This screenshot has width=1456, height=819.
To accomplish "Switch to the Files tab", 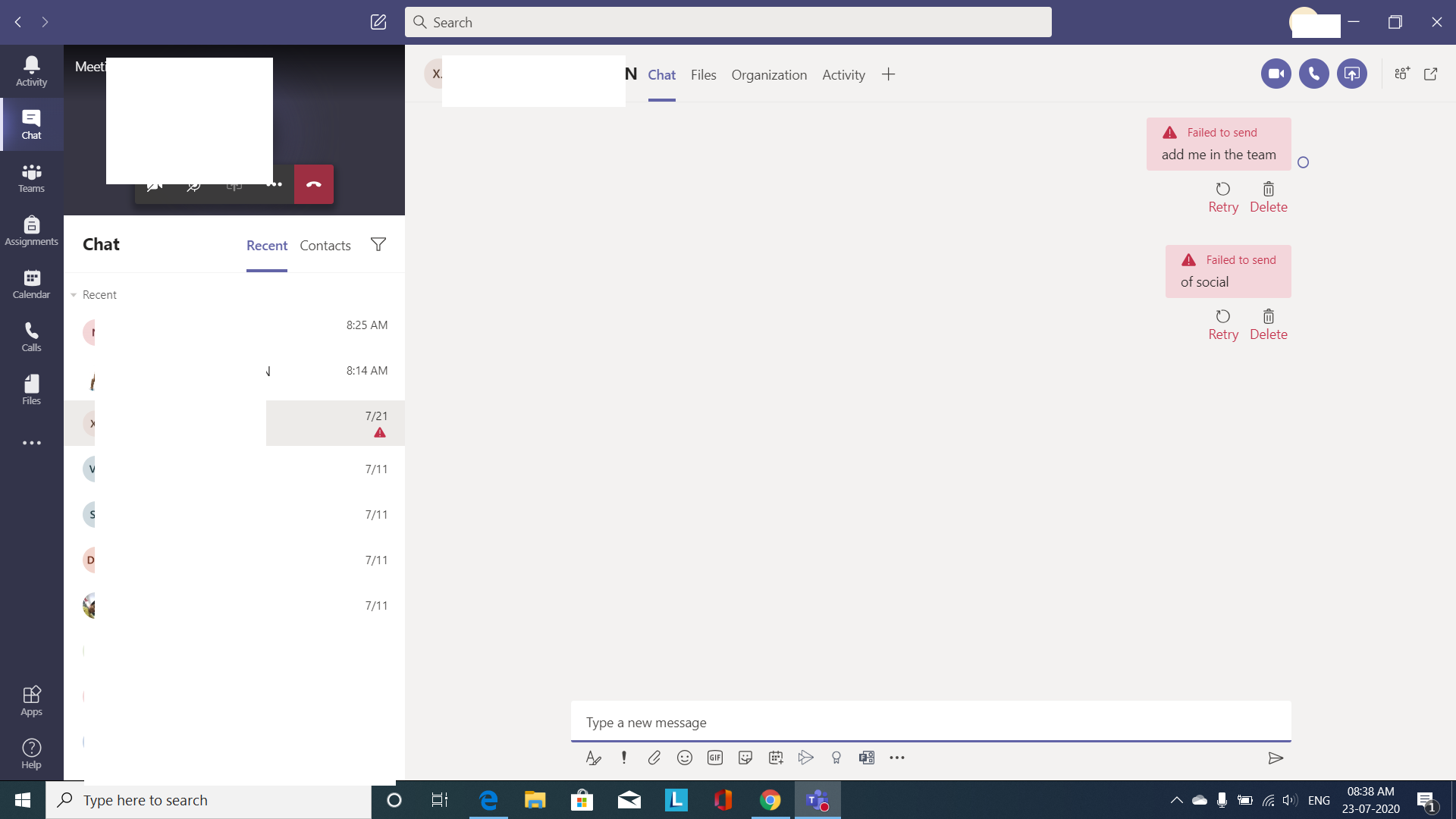I will pos(703,74).
